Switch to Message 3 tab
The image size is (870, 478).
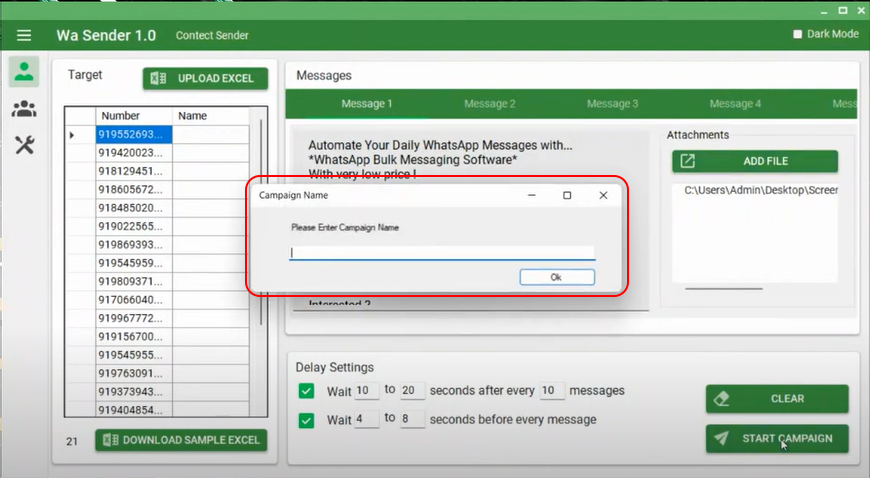click(612, 104)
